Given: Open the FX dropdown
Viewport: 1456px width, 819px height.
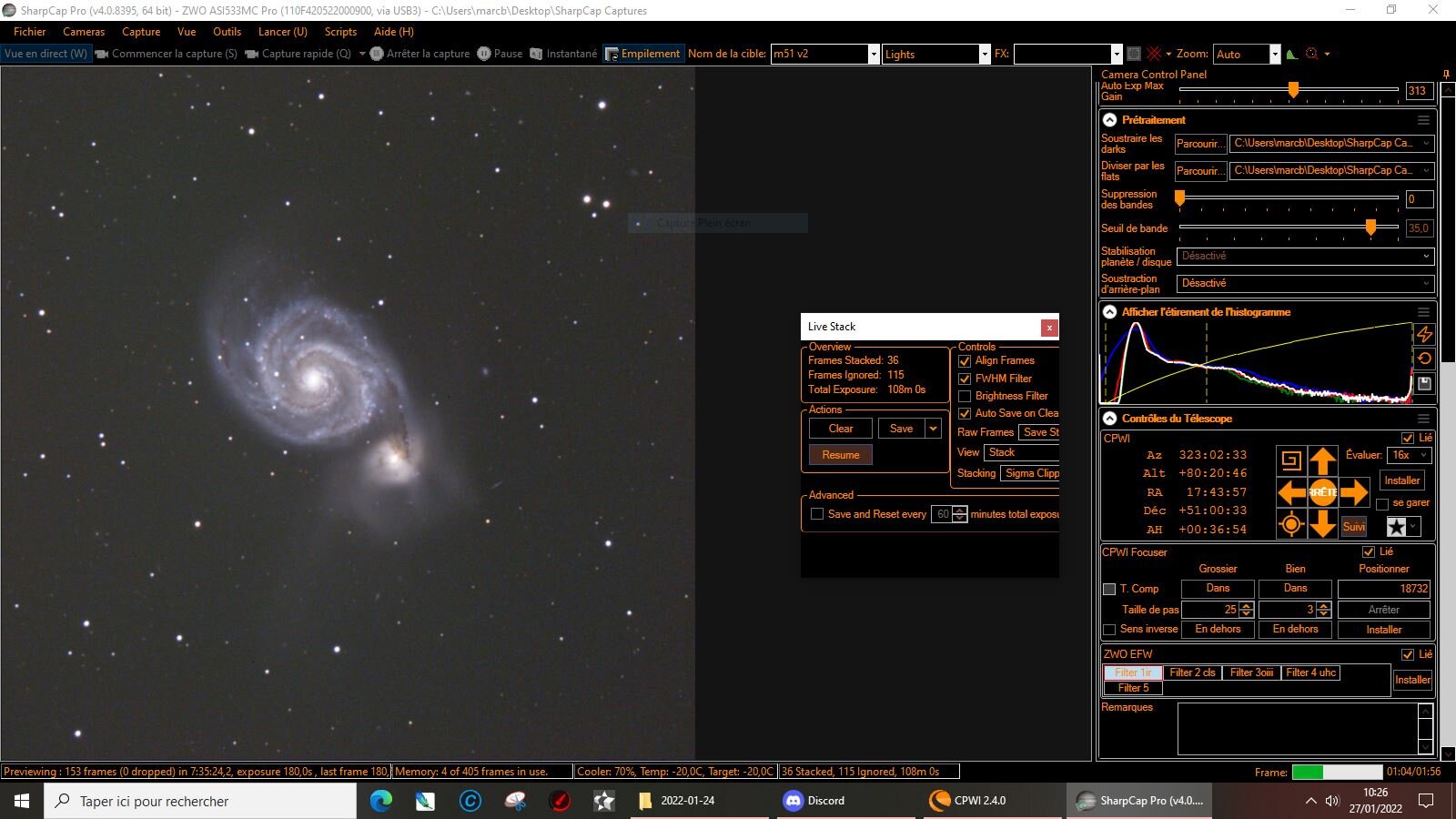Looking at the screenshot, I should point(1117,54).
